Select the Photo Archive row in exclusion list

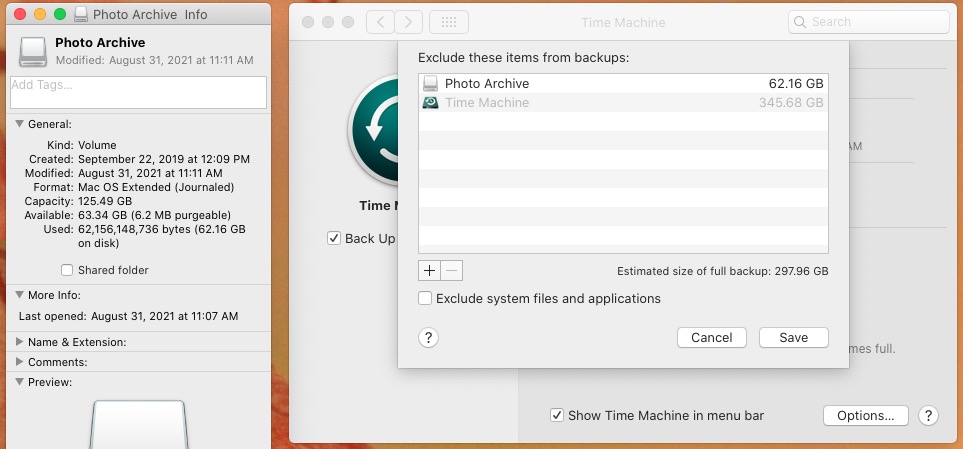pos(623,84)
